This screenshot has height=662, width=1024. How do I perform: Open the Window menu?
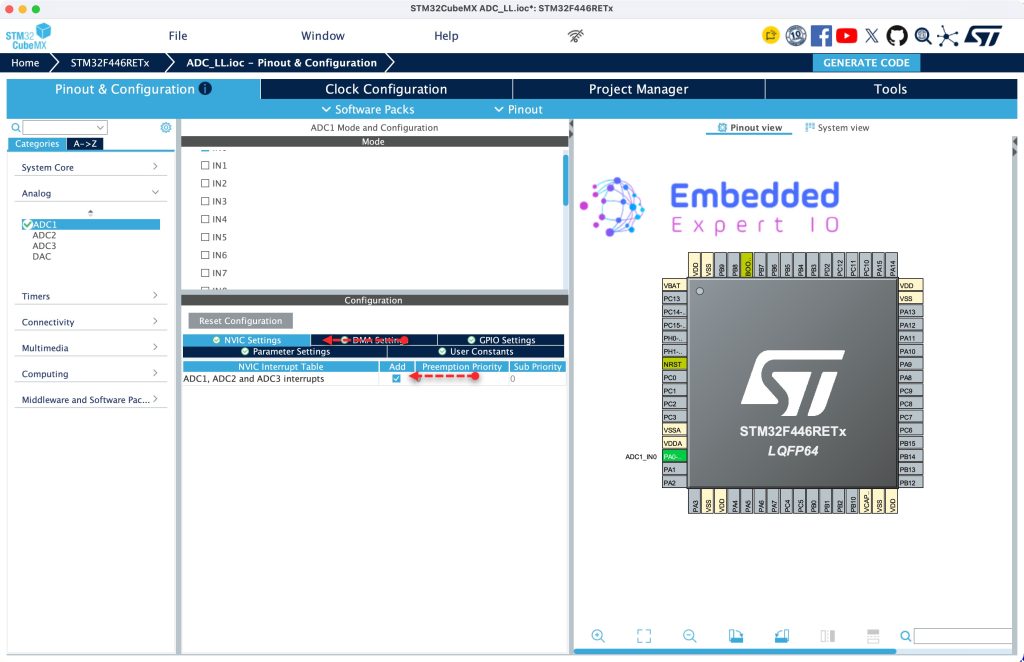[x=323, y=36]
